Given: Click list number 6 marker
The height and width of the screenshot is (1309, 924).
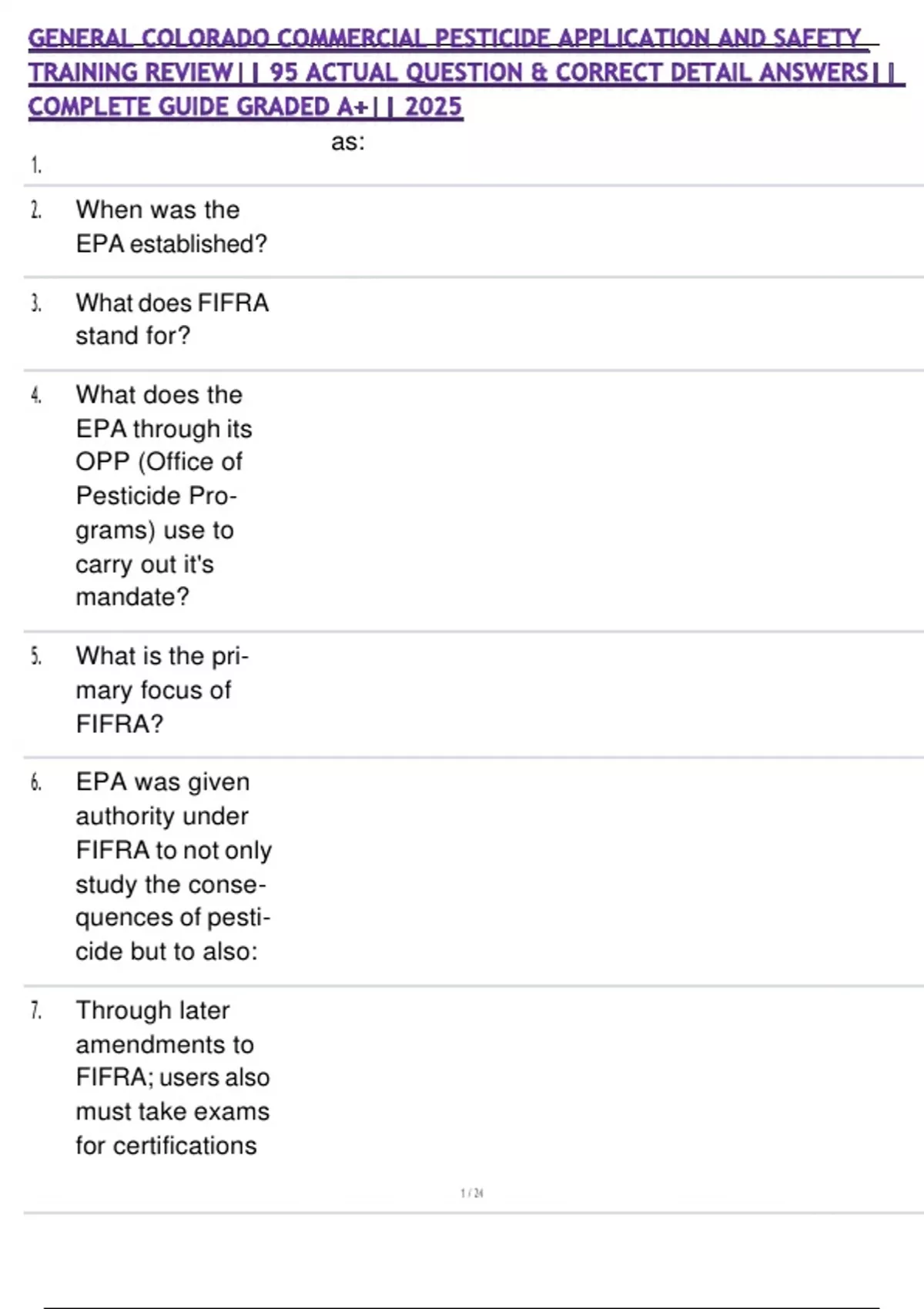Looking at the screenshot, I should (35, 783).
